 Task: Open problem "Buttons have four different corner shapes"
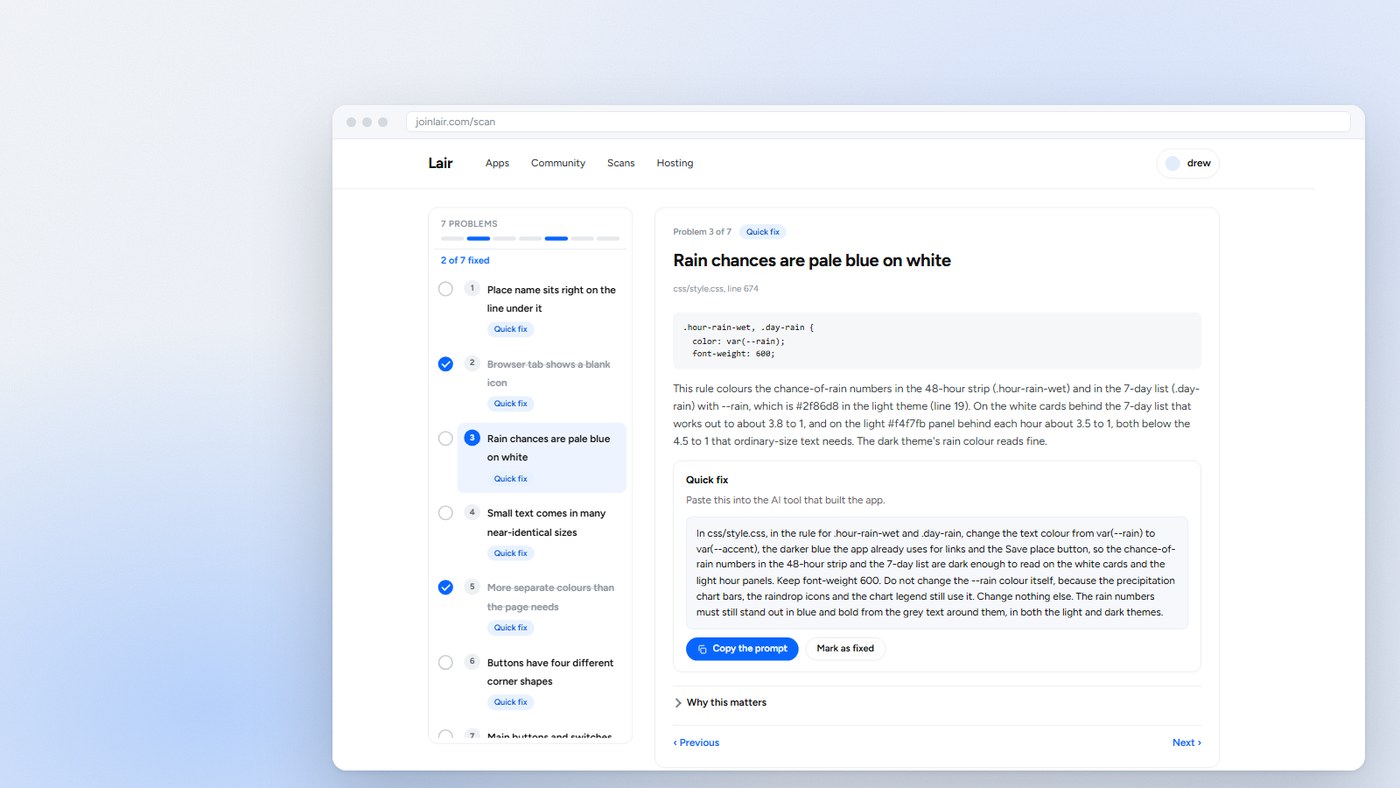pyautogui.click(x=542, y=681)
